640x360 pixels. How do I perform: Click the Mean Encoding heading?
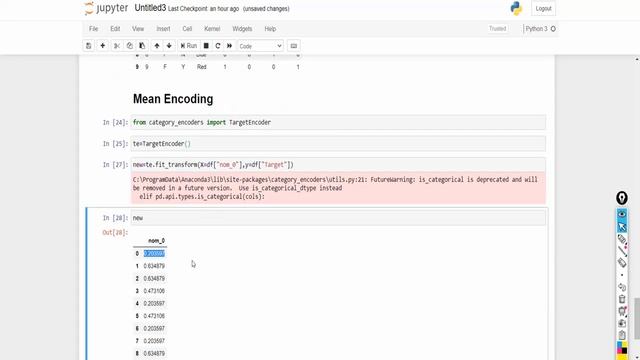173,99
